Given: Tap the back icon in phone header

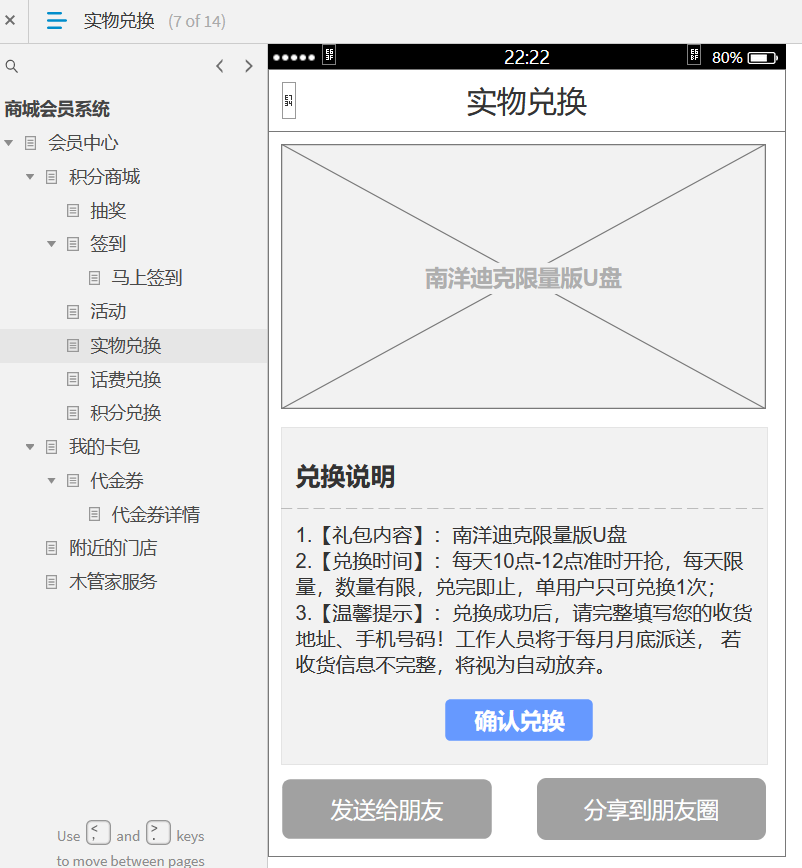Looking at the screenshot, I should coord(289,101).
